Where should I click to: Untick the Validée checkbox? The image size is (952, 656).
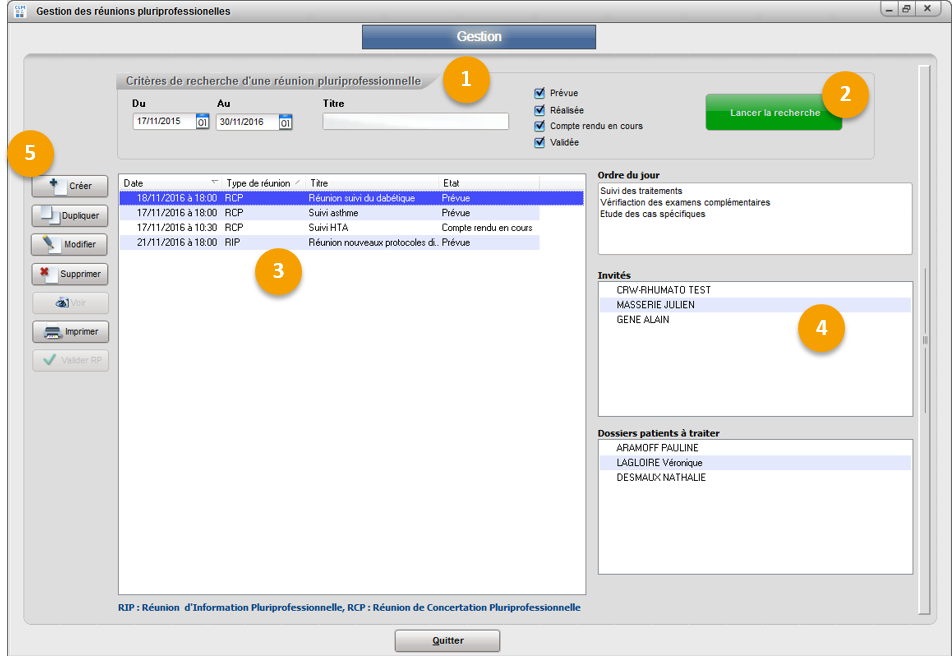tap(540, 143)
